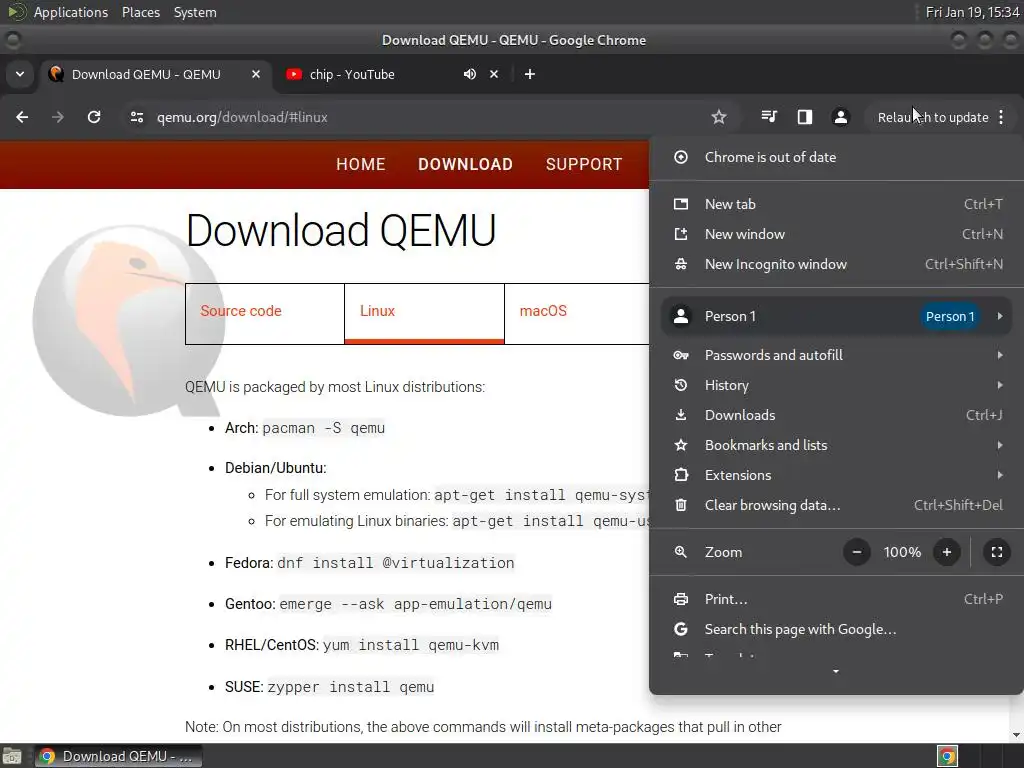Screen dimensions: 1024x768
Task: Go back using the browser back arrow
Action: click(x=22, y=117)
